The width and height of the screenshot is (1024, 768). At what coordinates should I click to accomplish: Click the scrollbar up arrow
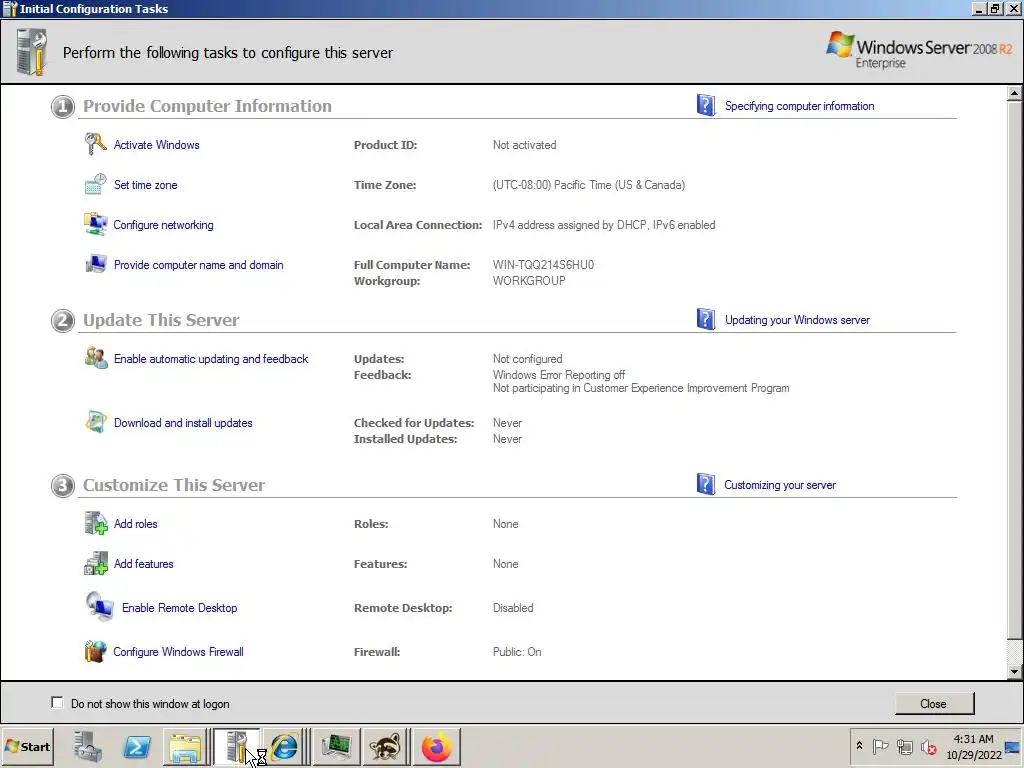click(1014, 93)
